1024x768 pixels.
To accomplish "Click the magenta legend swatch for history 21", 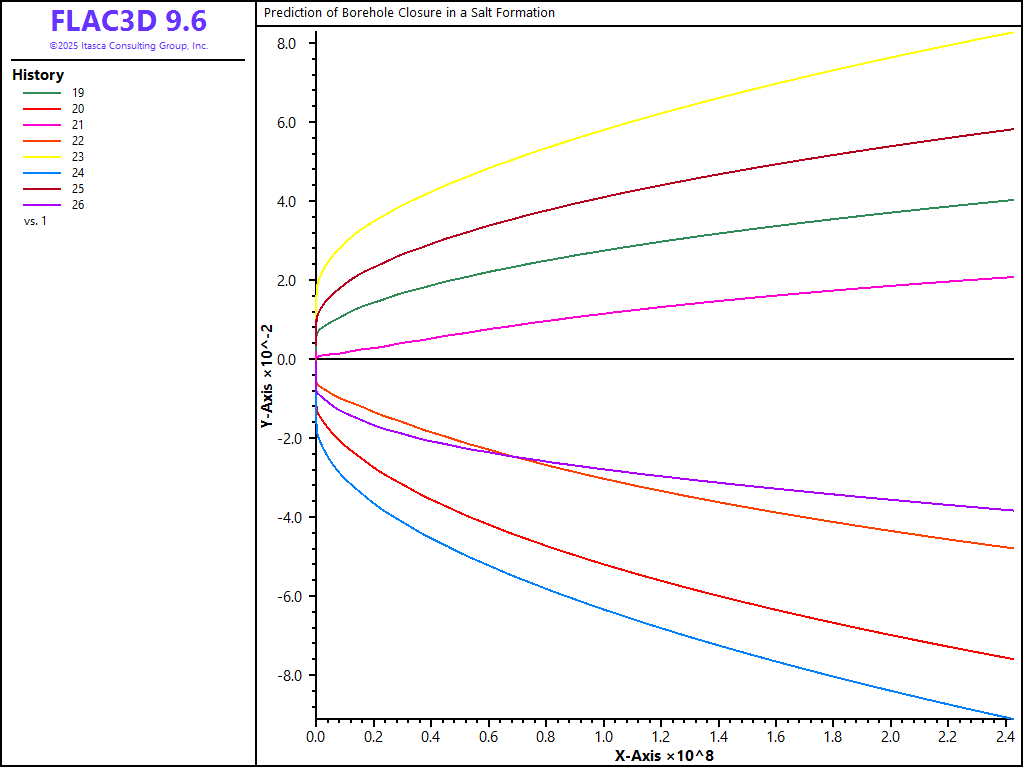I will [x=41, y=125].
